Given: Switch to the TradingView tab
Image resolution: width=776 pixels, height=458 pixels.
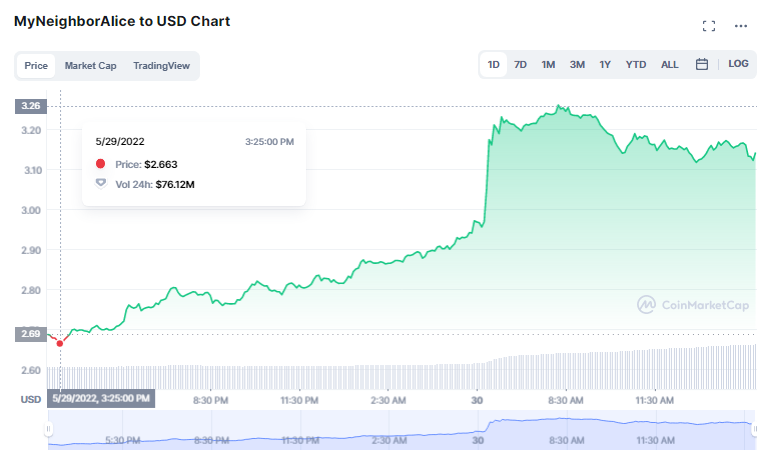Looking at the screenshot, I should click(x=161, y=65).
